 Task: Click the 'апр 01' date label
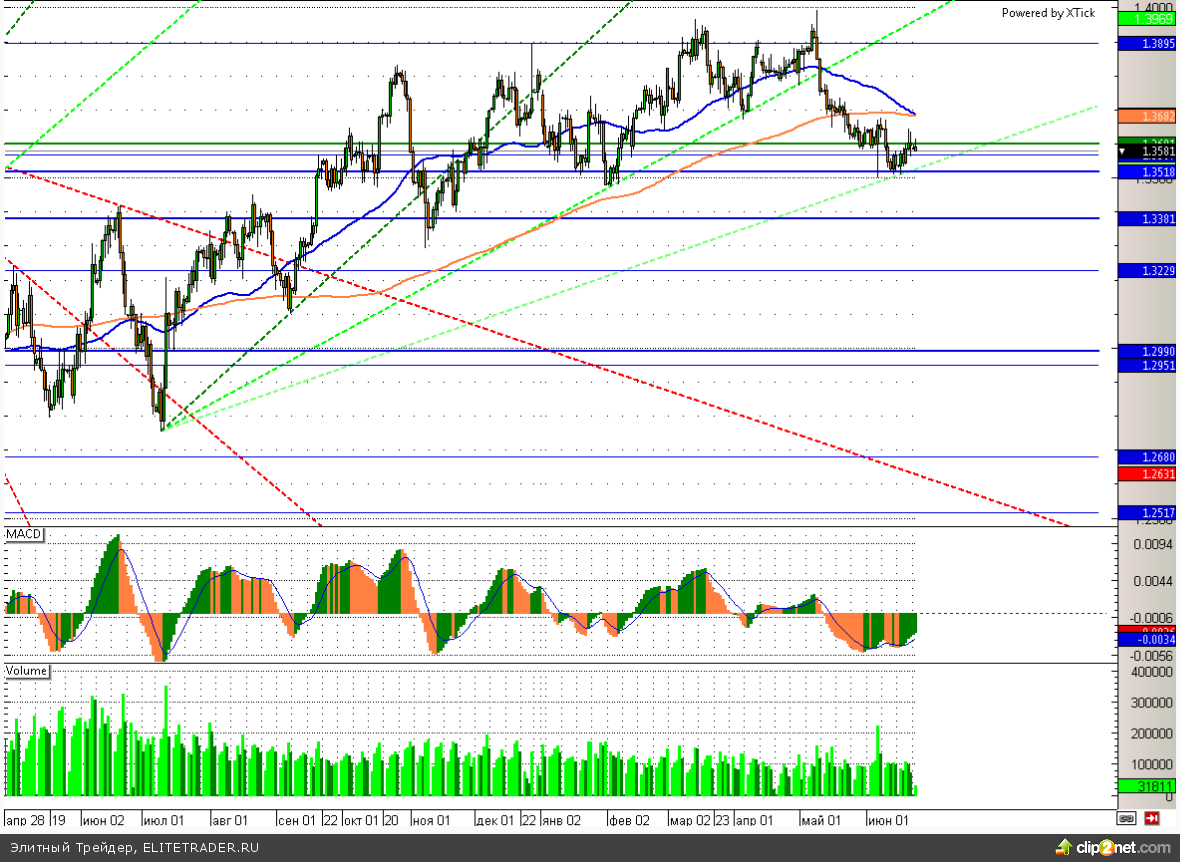coord(754,820)
